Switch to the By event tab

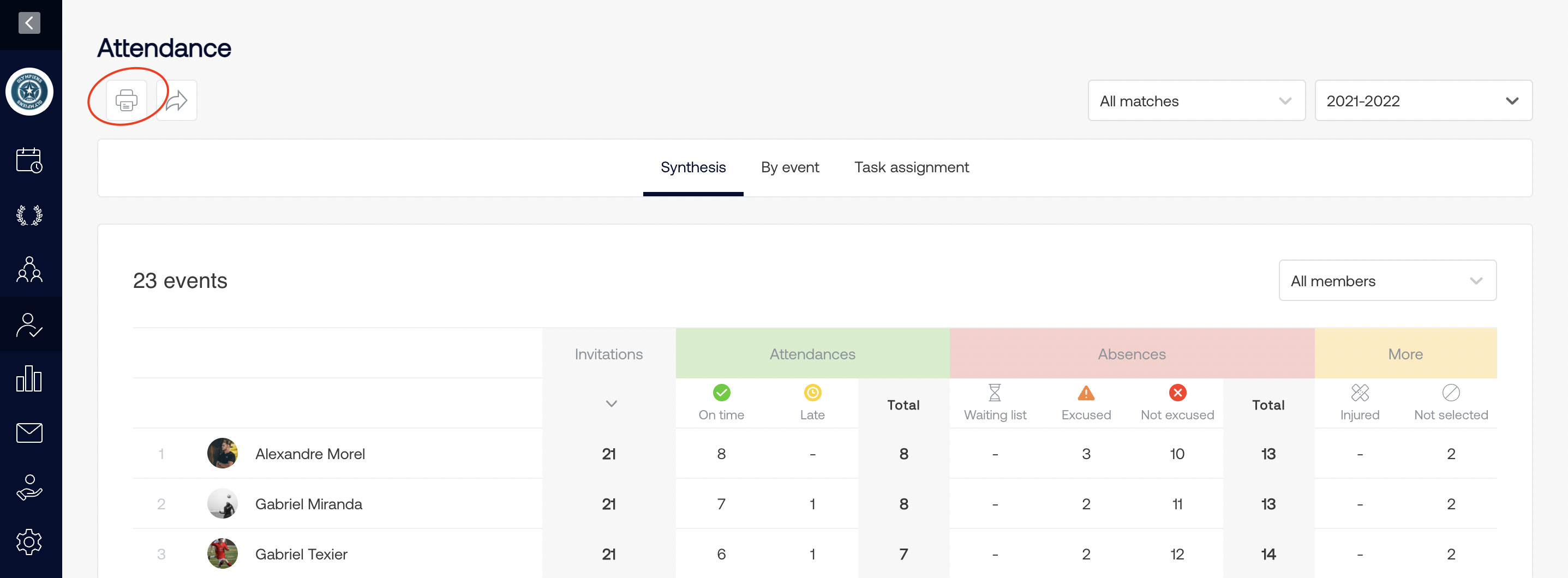[789, 167]
